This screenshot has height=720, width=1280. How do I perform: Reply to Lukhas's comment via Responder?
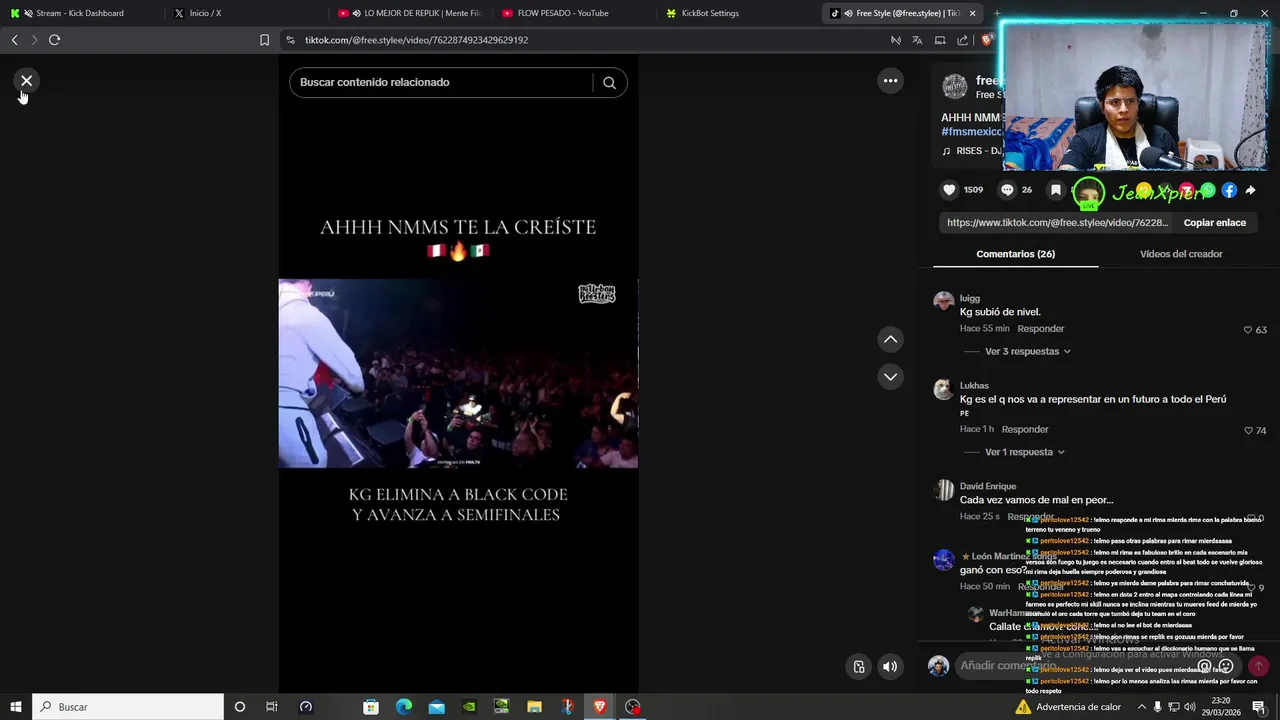tap(1025, 430)
